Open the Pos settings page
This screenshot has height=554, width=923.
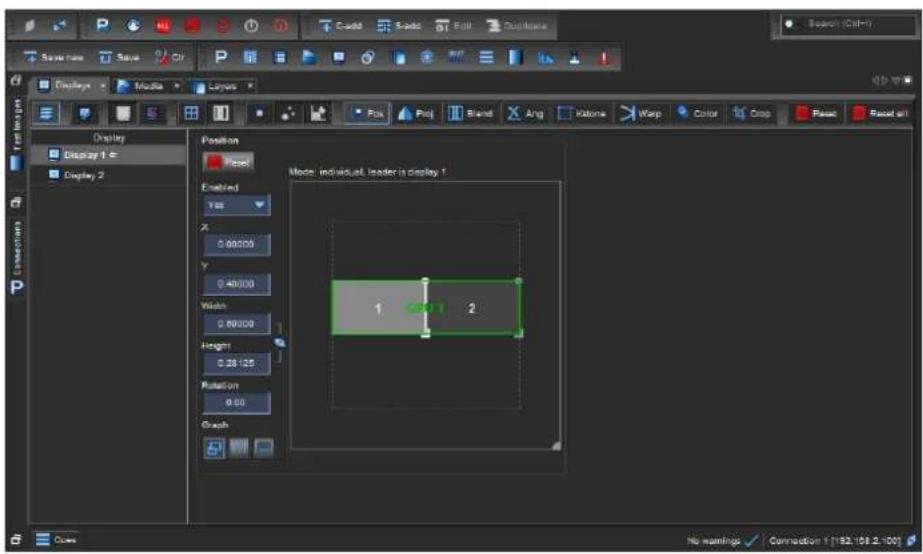coord(367,113)
